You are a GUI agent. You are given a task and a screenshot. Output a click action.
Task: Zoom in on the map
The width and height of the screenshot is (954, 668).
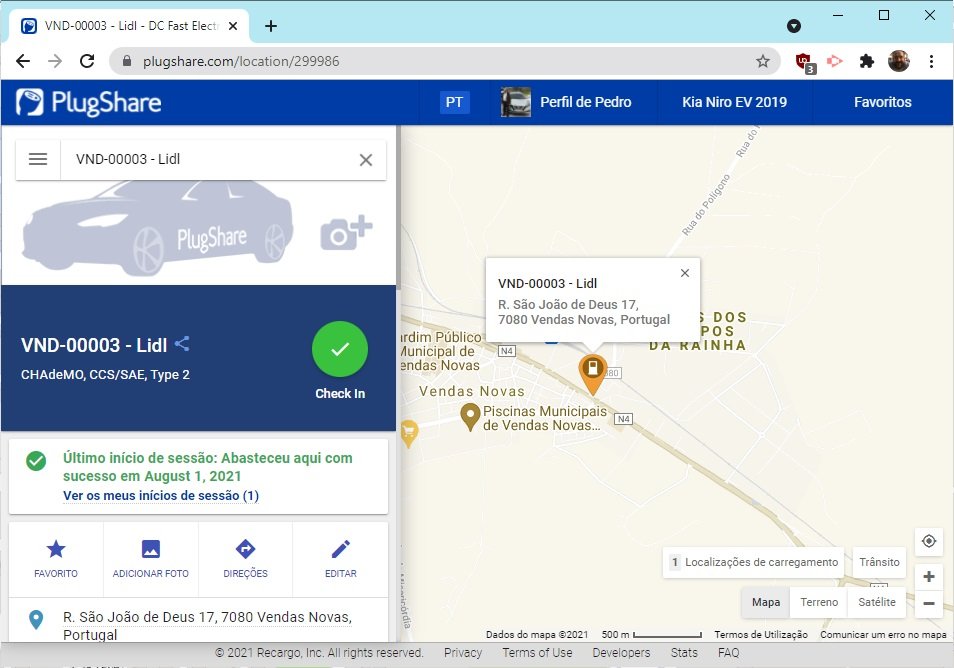click(929, 577)
